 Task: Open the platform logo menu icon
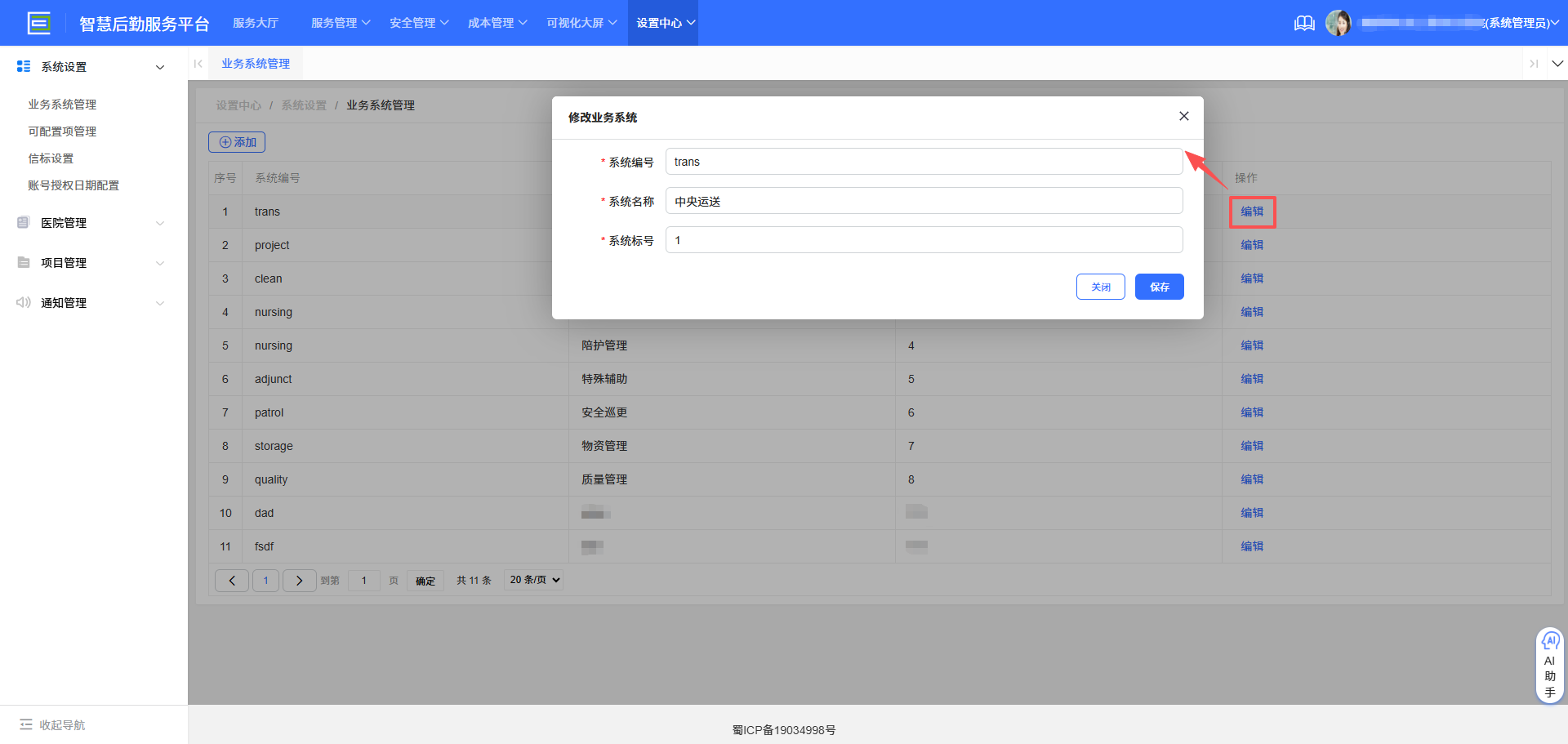38,22
